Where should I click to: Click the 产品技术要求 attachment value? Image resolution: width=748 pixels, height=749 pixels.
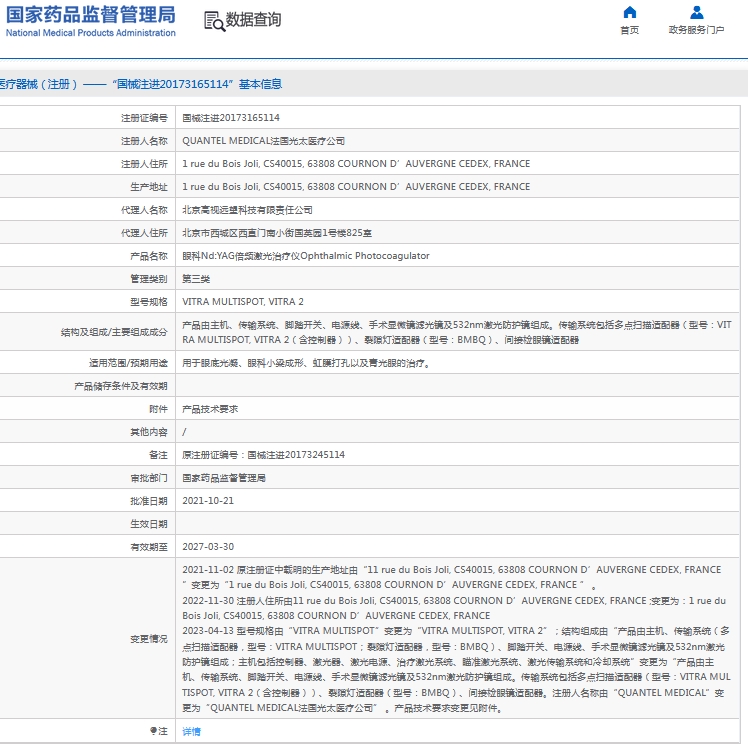[210, 409]
